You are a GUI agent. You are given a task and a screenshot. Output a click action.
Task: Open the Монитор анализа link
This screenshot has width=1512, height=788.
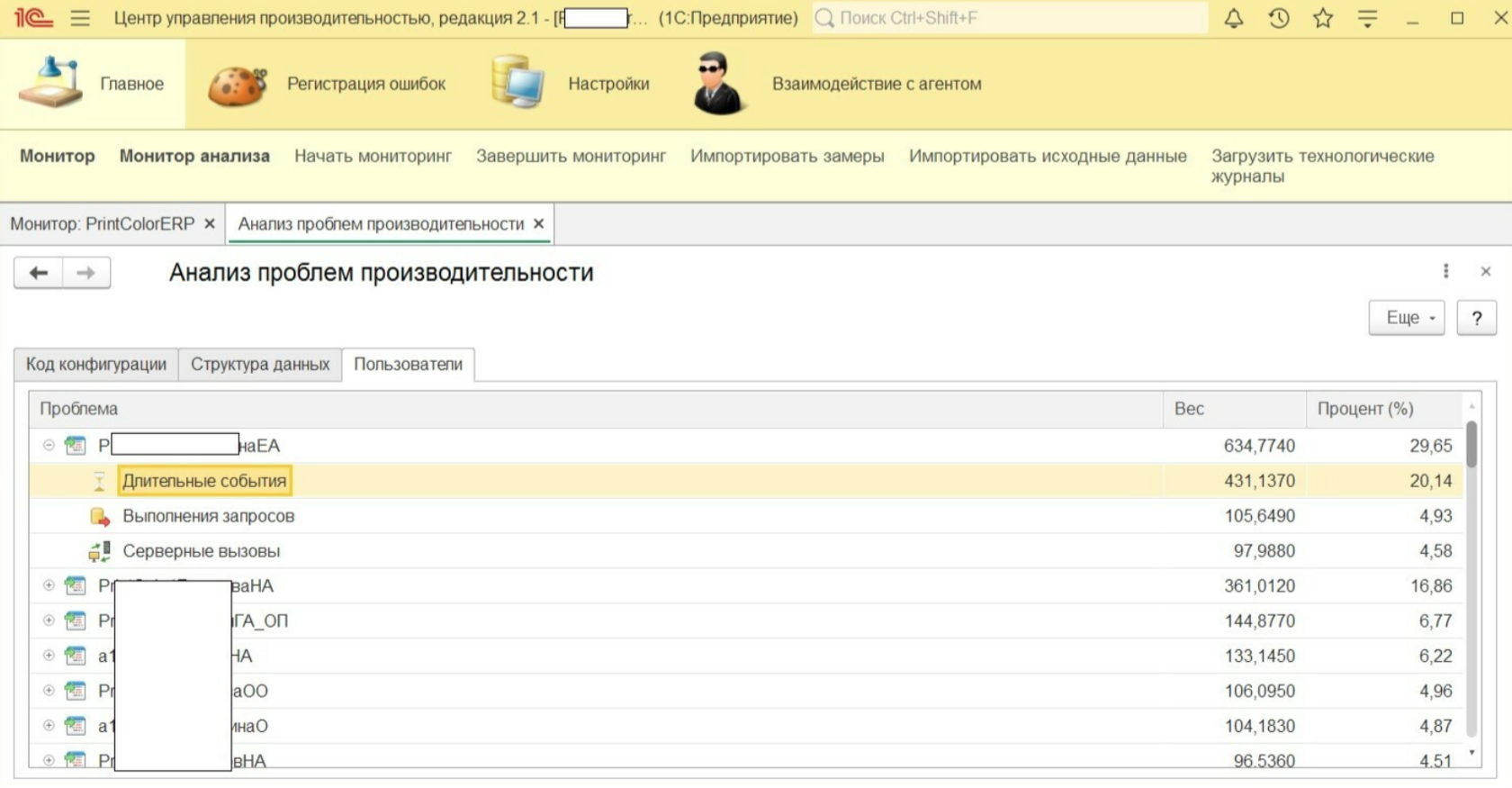pos(194,156)
